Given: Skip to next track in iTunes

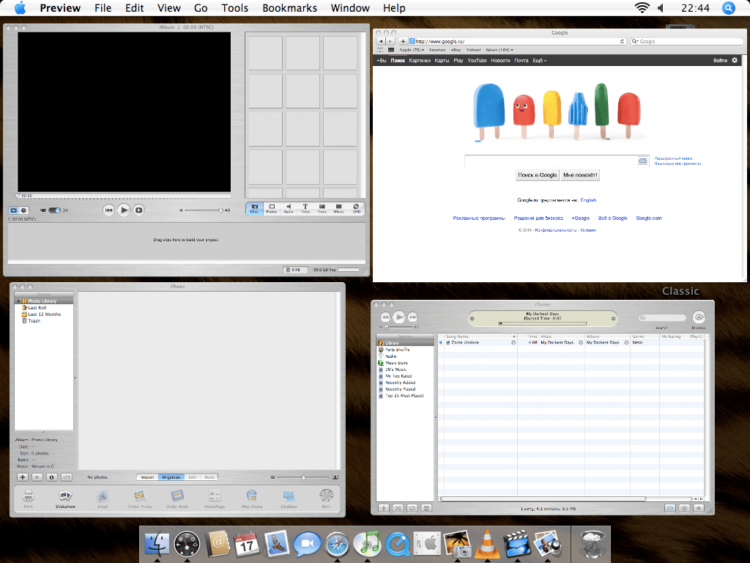Looking at the screenshot, I should (413, 317).
